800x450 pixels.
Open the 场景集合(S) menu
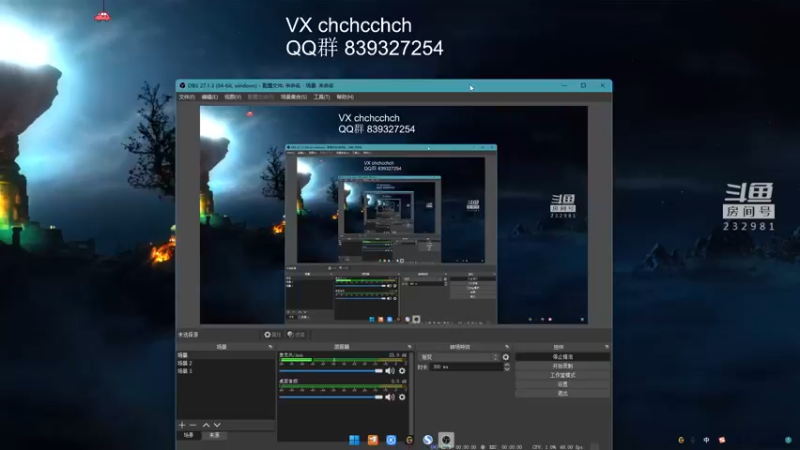pyautogui.click(x=294, y=97)
